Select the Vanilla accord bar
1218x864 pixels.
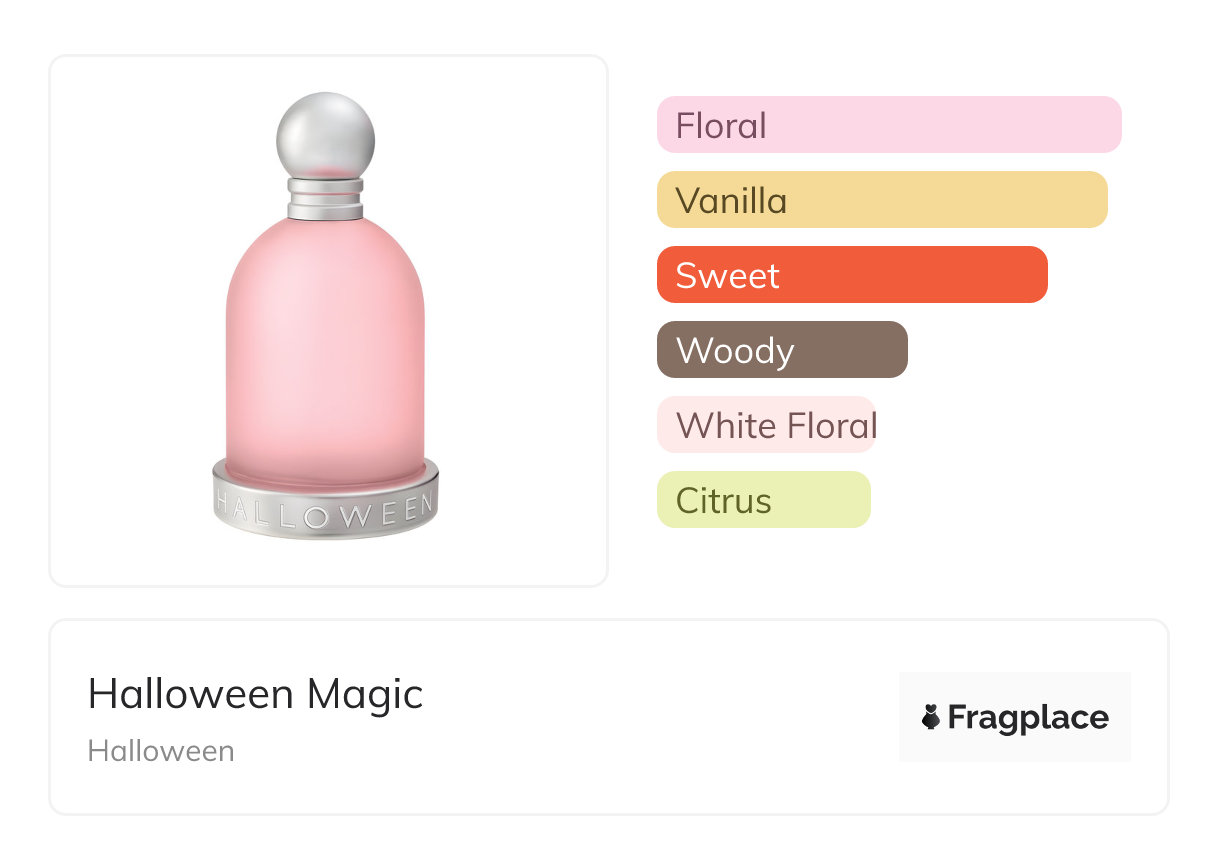881,200
